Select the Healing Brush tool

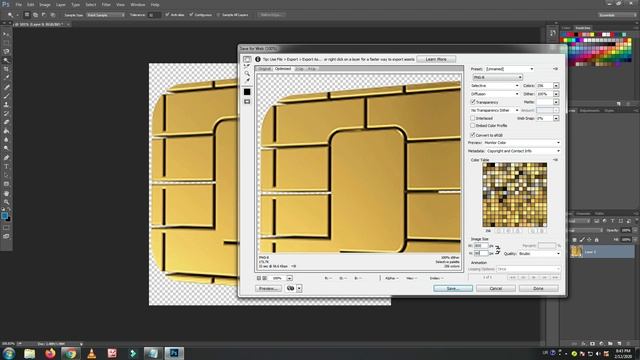point(6,87)
